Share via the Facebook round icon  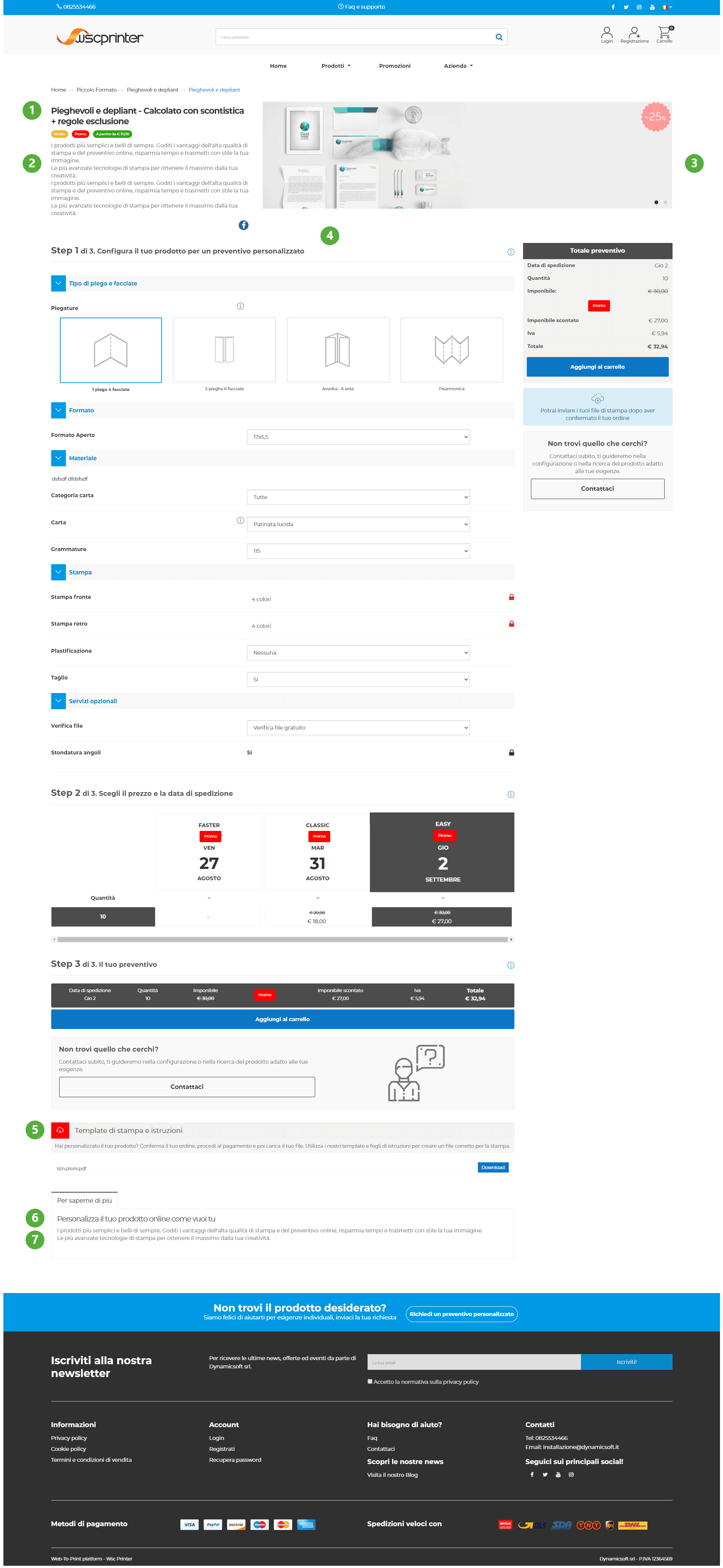click(243, 225)
